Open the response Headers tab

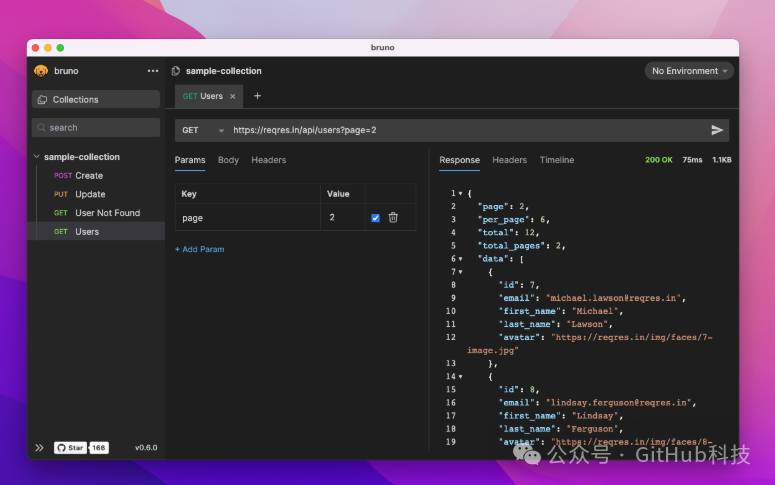[x=509, y=160]
